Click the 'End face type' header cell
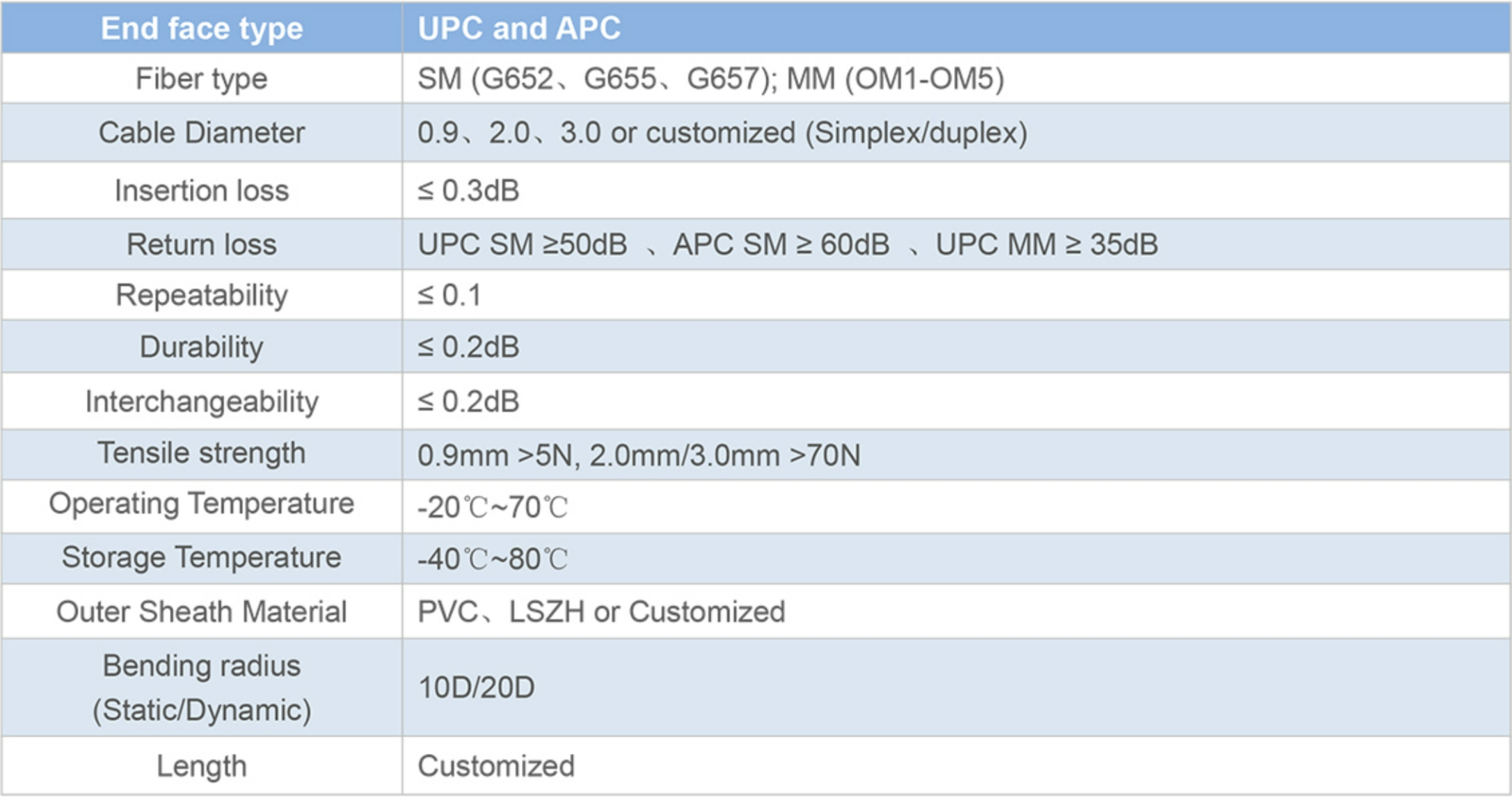This screenshot has height=798, width=1512. click(x=202, y=29)
